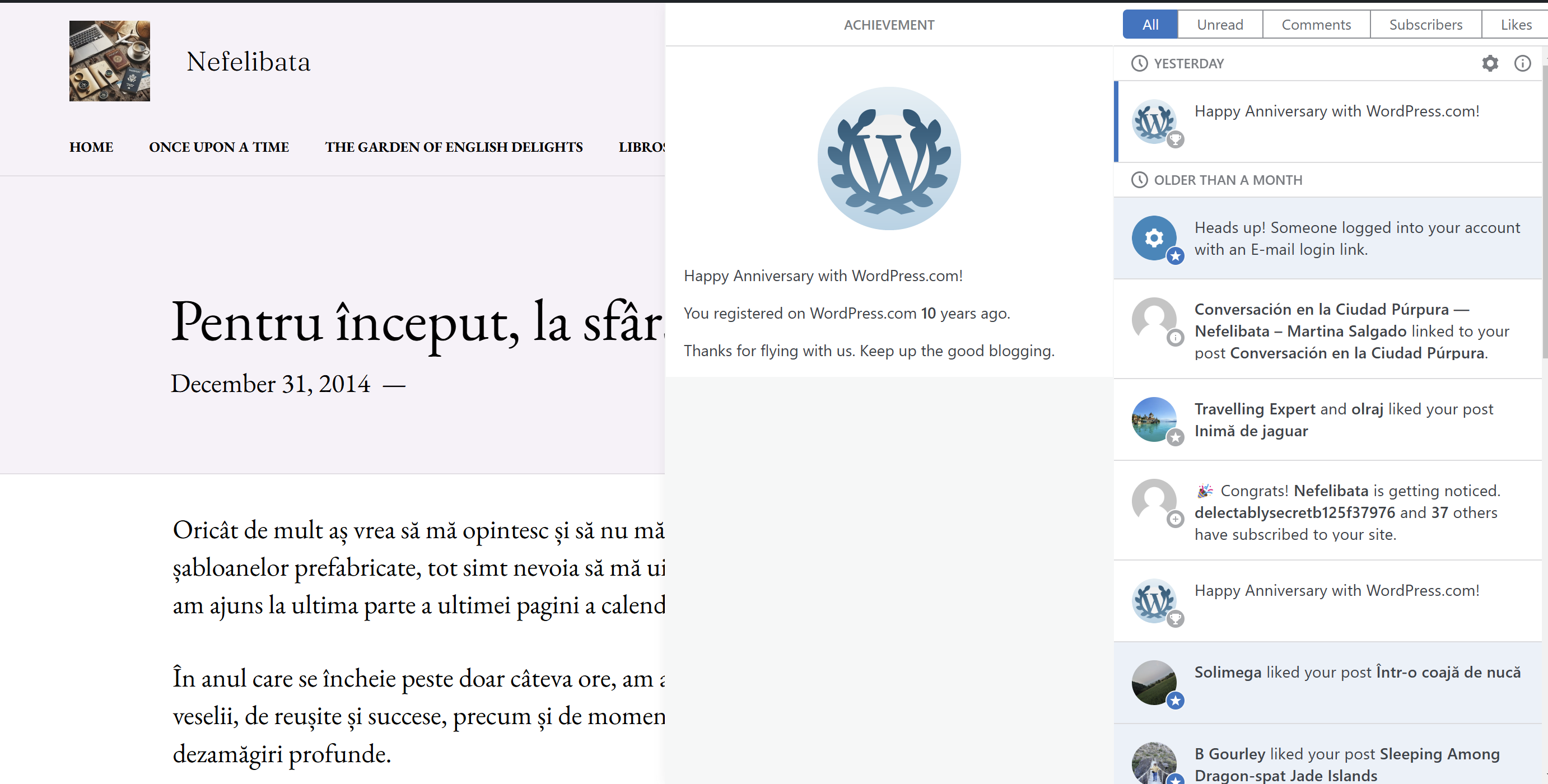Click Travelling Expert's lake avatar
This screenshot has width=1548, height=784.
coord(1153,419)
